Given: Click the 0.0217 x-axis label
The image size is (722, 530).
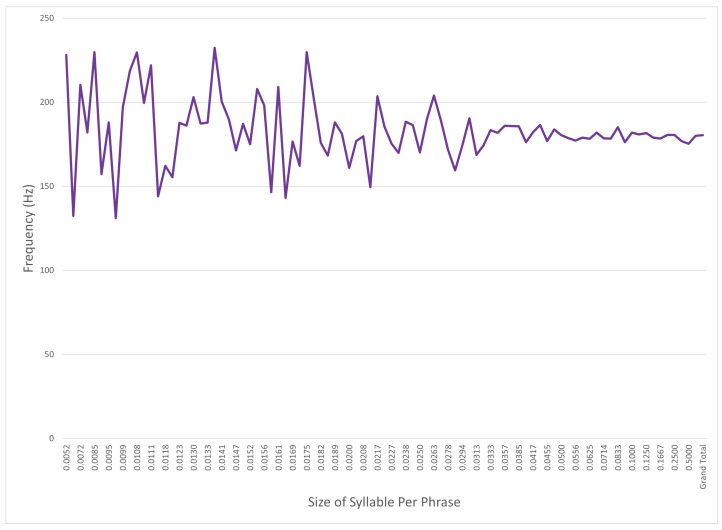Looking at the screenshot, I should 378,457.
